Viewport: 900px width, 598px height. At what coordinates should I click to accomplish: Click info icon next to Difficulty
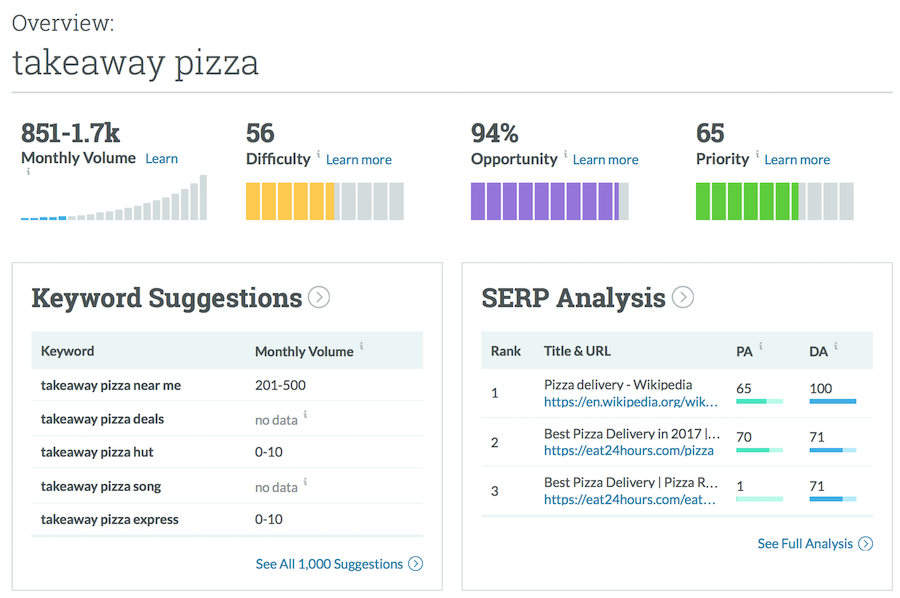(319, 154)
